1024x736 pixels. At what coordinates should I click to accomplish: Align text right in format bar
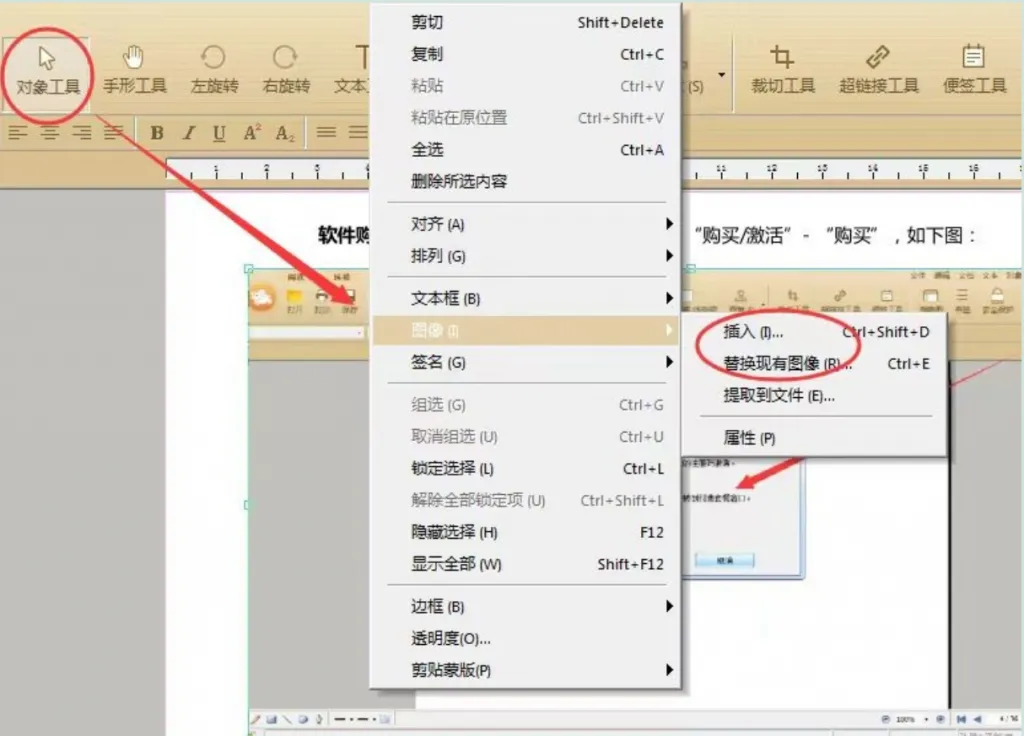82,133
